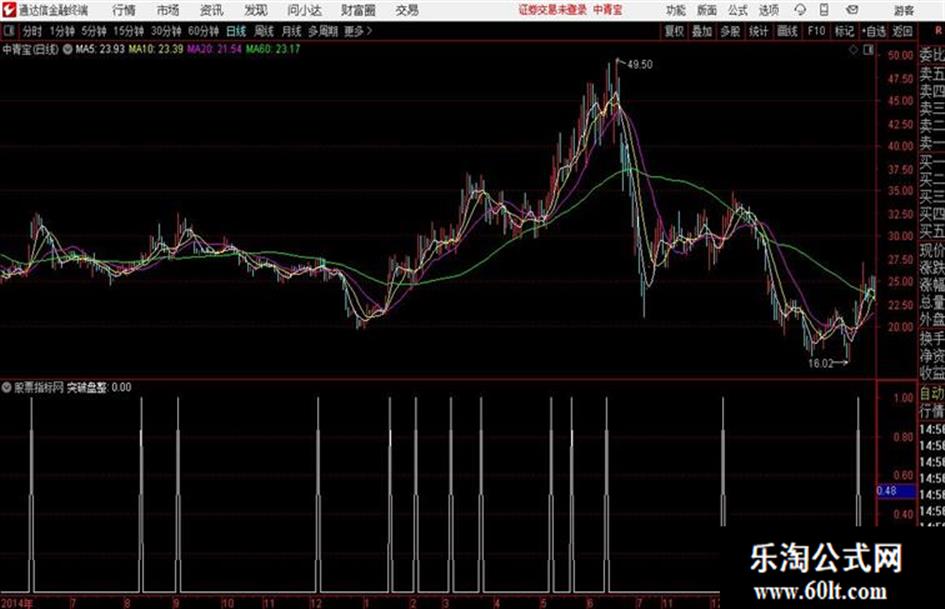
Task: Click the 2014年 label on time axis
Action: pos(17,603)
